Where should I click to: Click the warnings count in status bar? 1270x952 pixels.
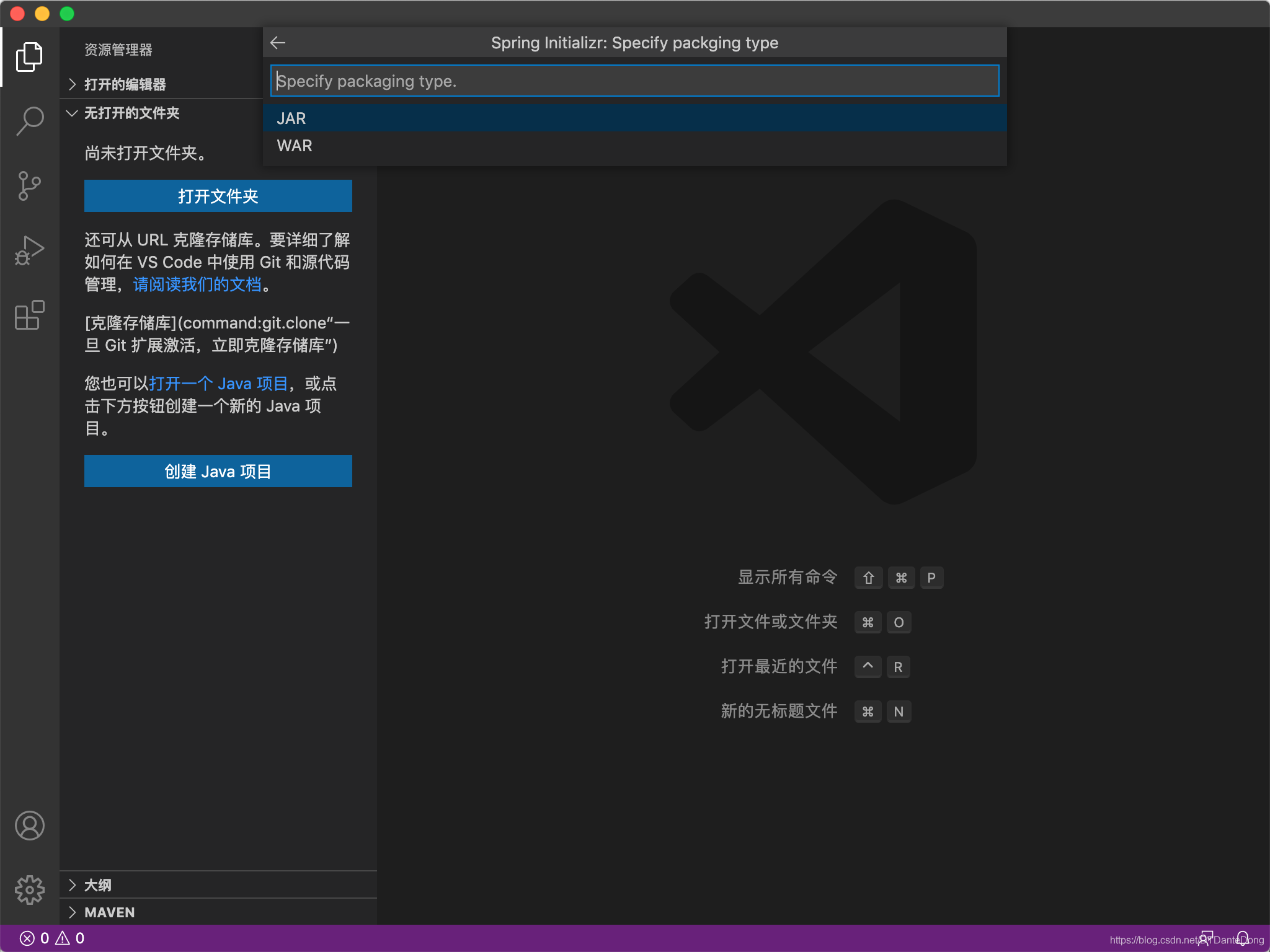(x=70, y=938)
